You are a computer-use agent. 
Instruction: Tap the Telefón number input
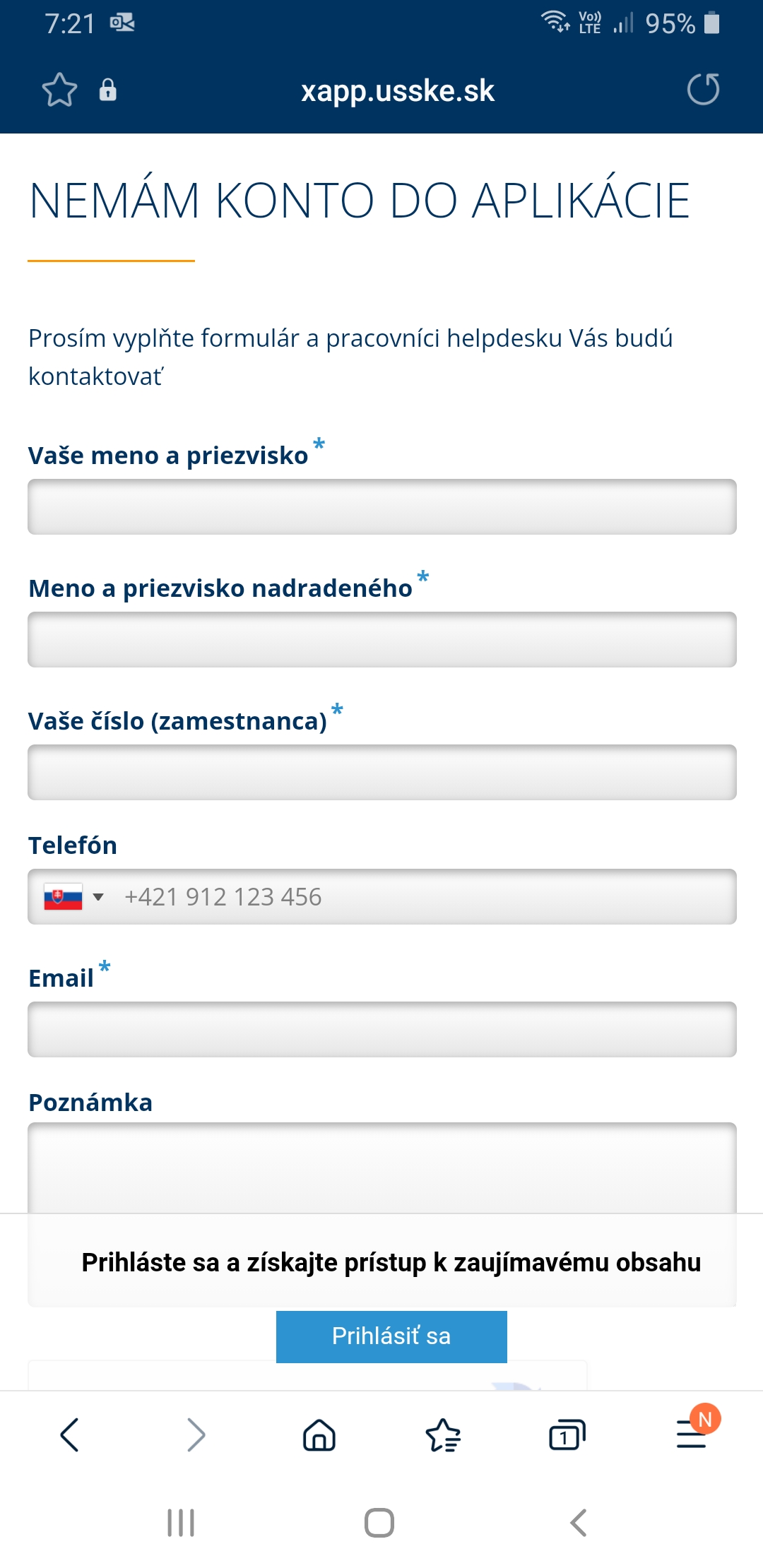[424, 897]
